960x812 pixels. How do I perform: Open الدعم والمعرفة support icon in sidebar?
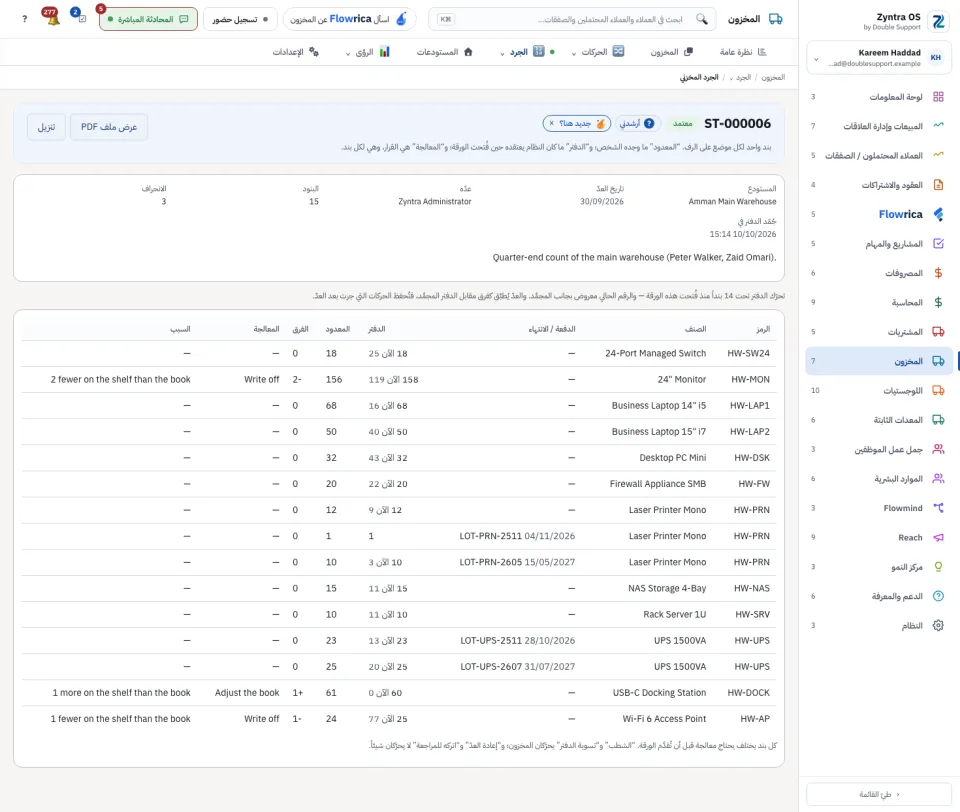point(938,596)
